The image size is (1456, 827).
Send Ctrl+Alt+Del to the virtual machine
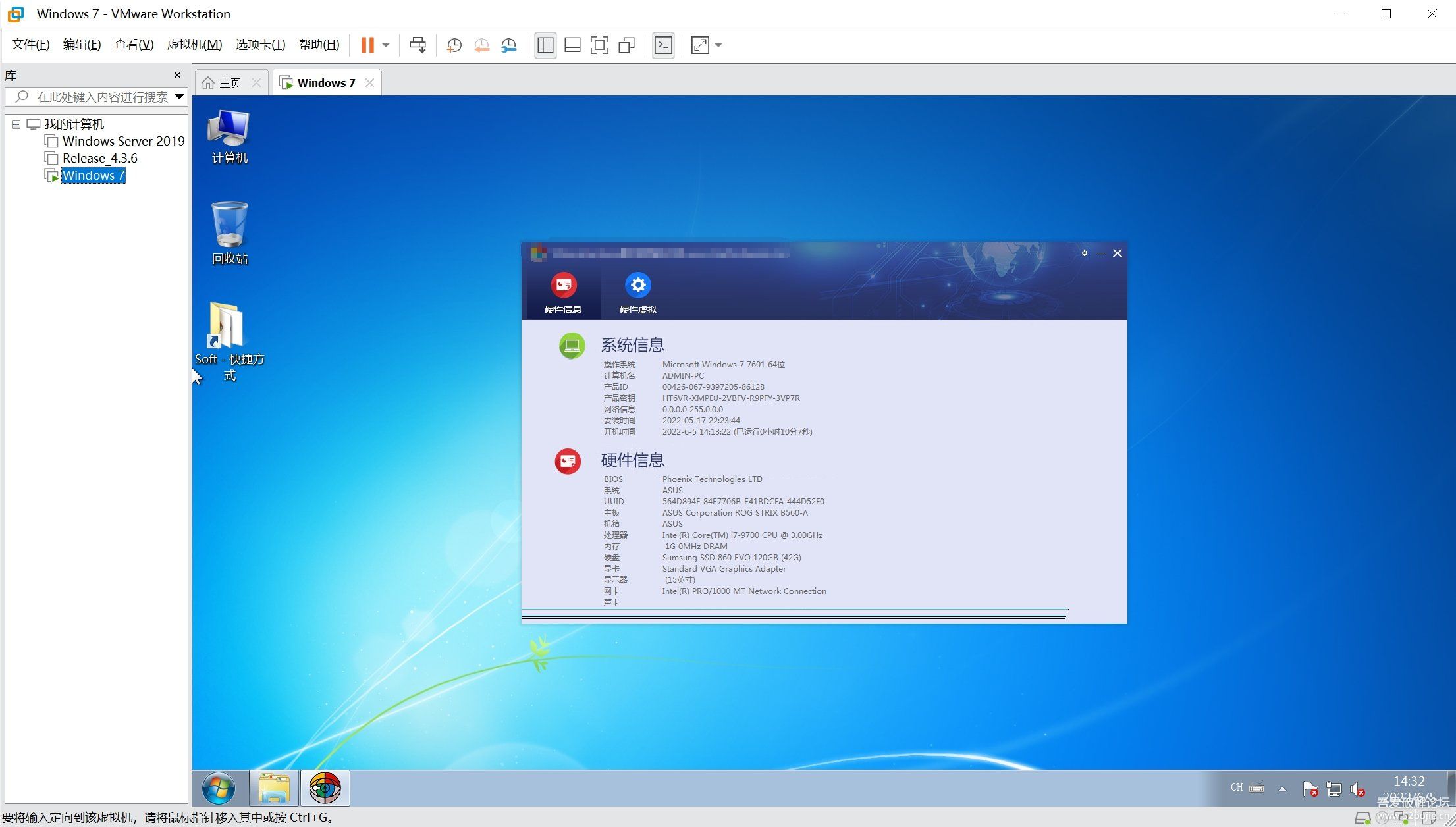418,45
